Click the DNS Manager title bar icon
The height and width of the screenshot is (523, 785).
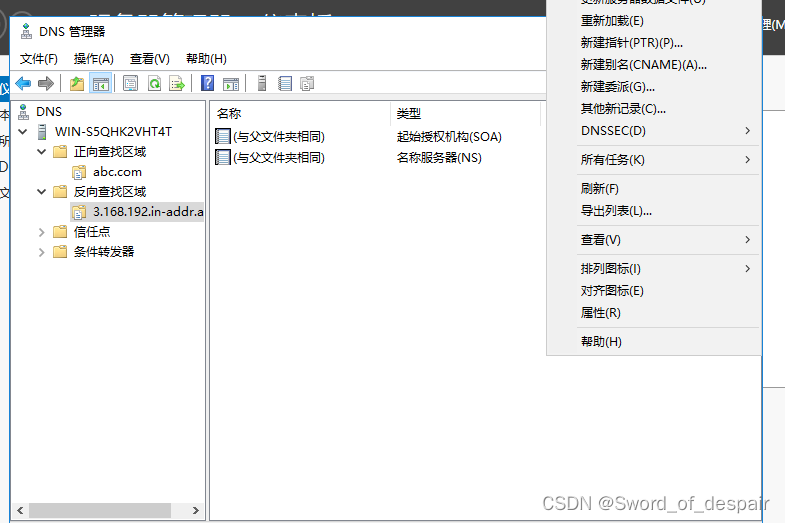(x=26, y=32)
